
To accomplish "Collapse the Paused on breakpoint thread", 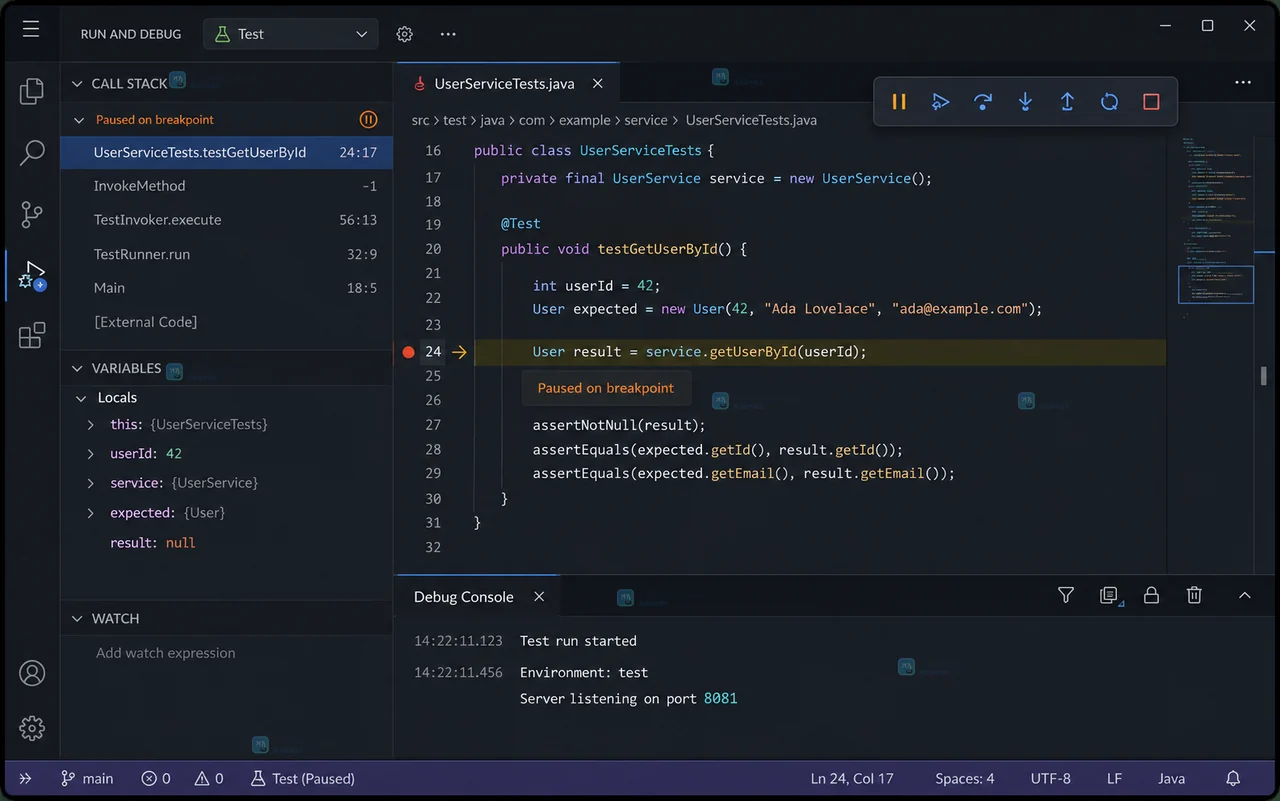I will pos(79,120).
